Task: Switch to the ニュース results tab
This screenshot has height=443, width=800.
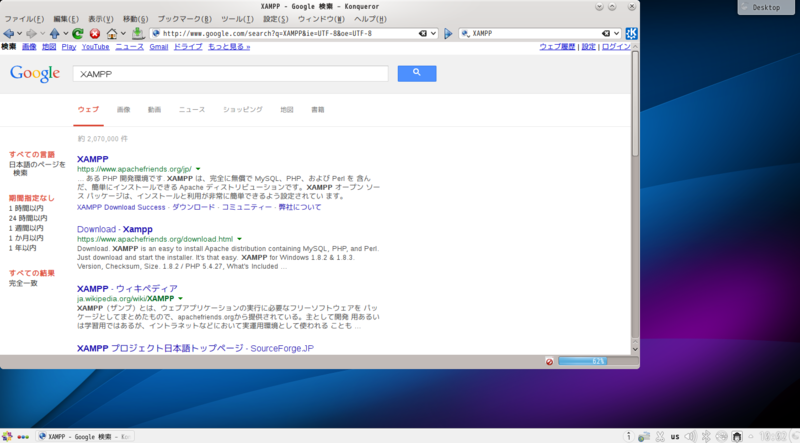Action: tap(192, 110)
